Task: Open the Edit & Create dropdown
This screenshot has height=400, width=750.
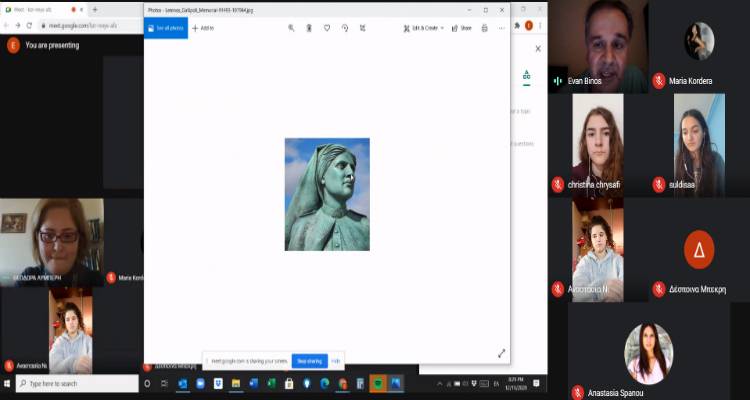Action: coord(424,28)
